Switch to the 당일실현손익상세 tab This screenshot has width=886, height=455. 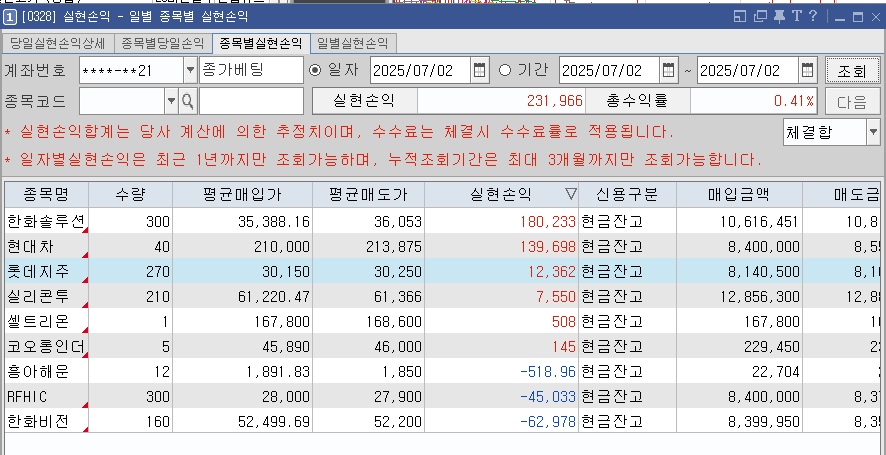pyautogui.click(x=59, y=43)
